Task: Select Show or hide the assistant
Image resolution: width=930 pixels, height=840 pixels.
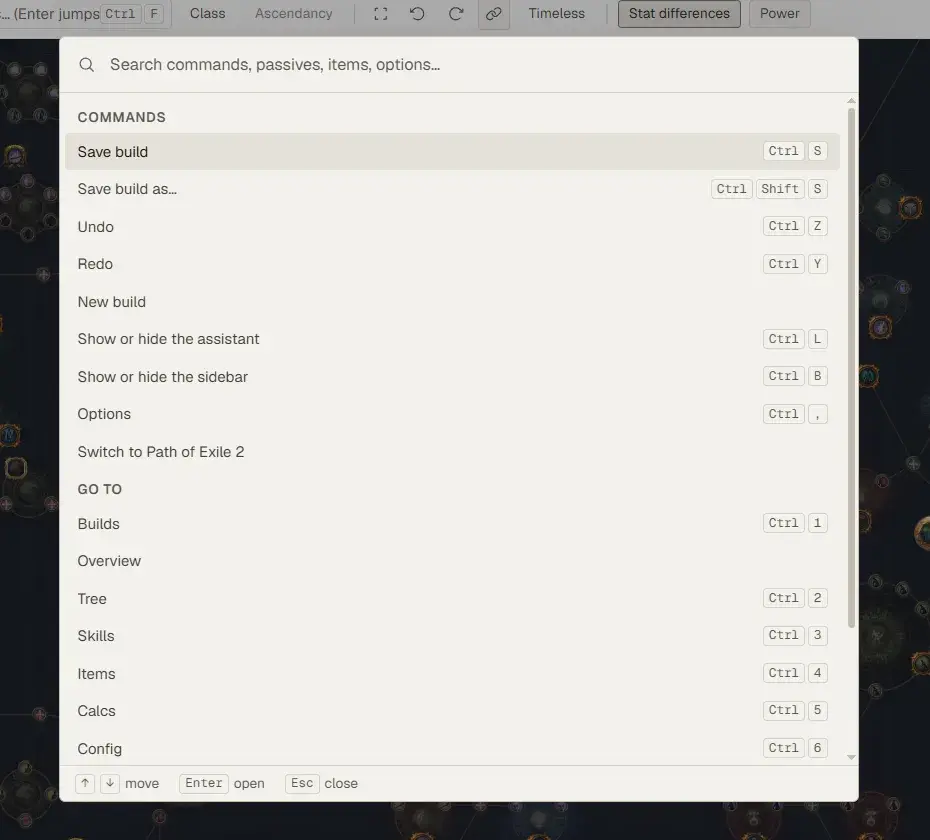Action: (453, 339)
